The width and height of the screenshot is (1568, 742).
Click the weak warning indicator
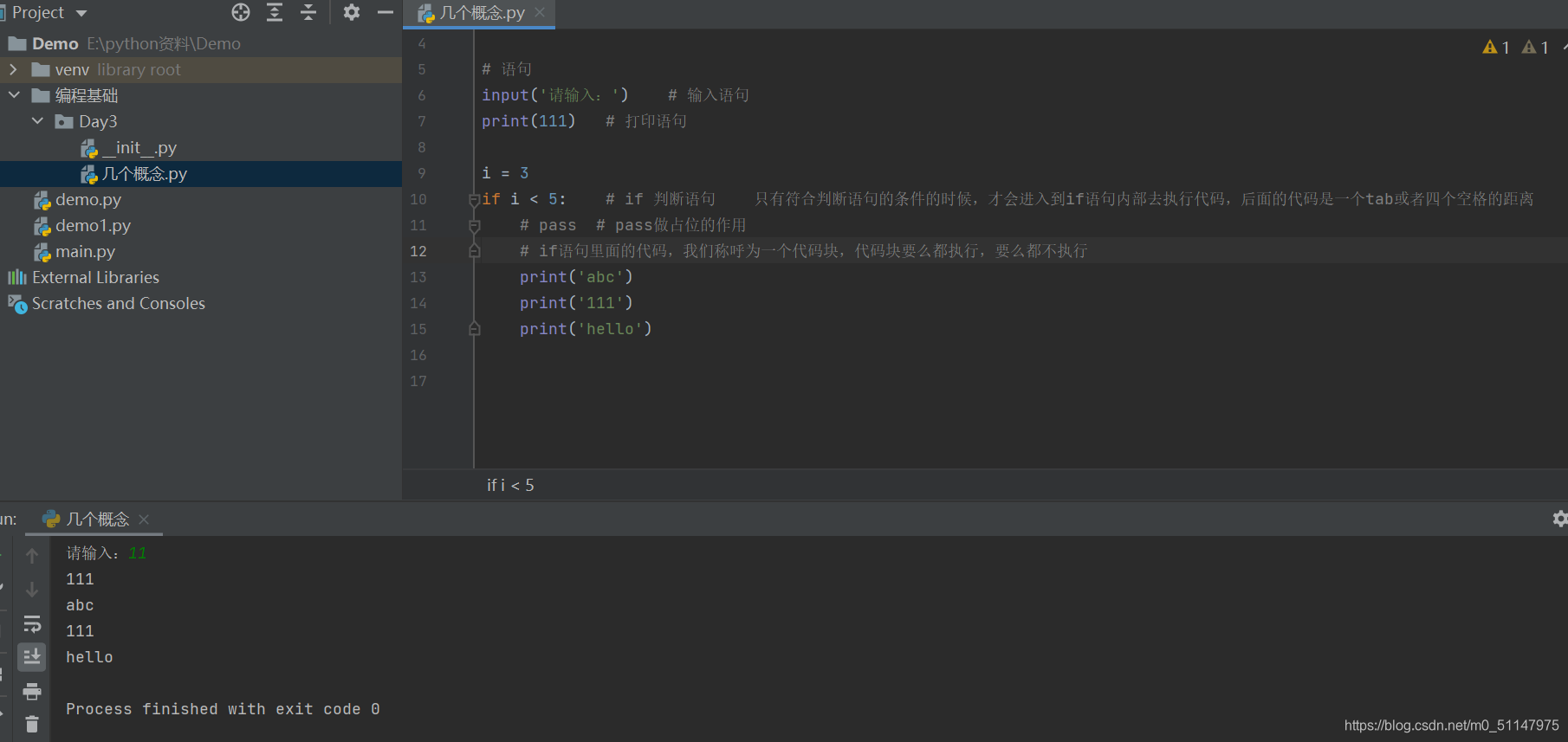[1535, 47]
